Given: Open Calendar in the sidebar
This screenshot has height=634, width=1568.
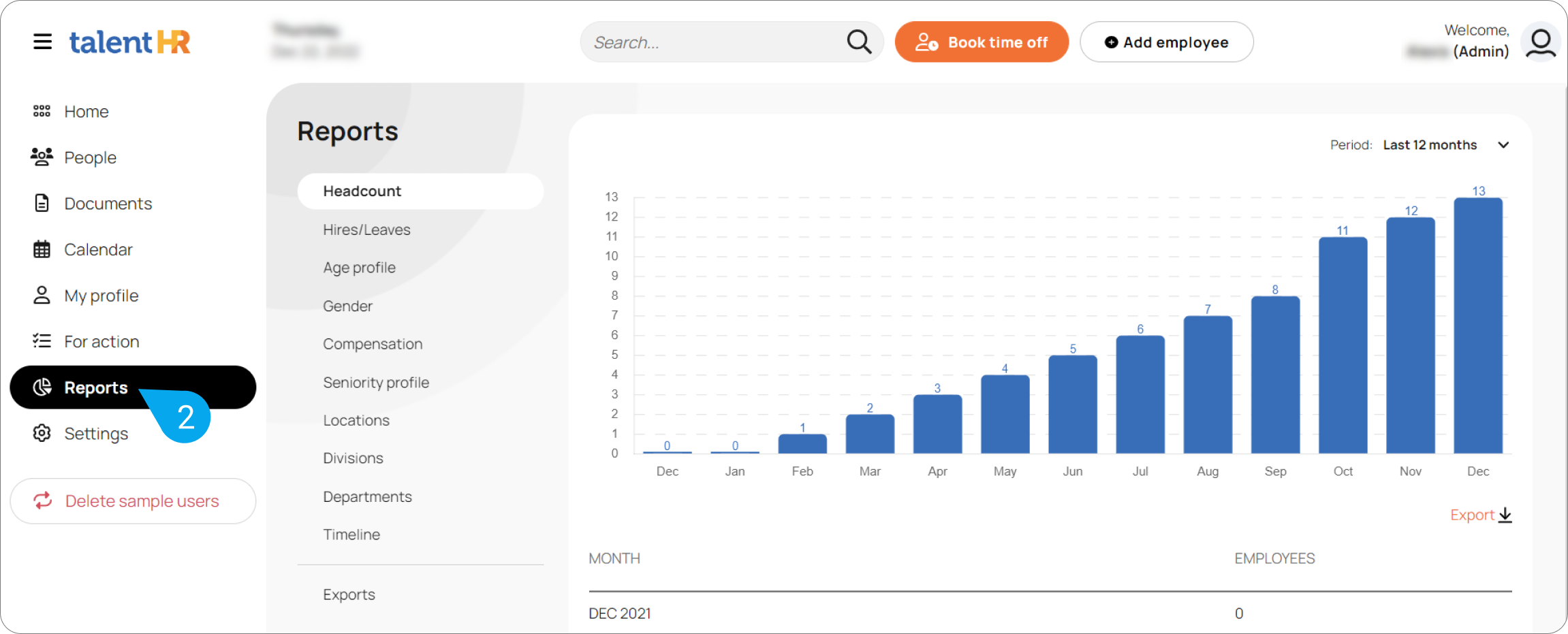Looking at the screenshot, I should 98,249.
